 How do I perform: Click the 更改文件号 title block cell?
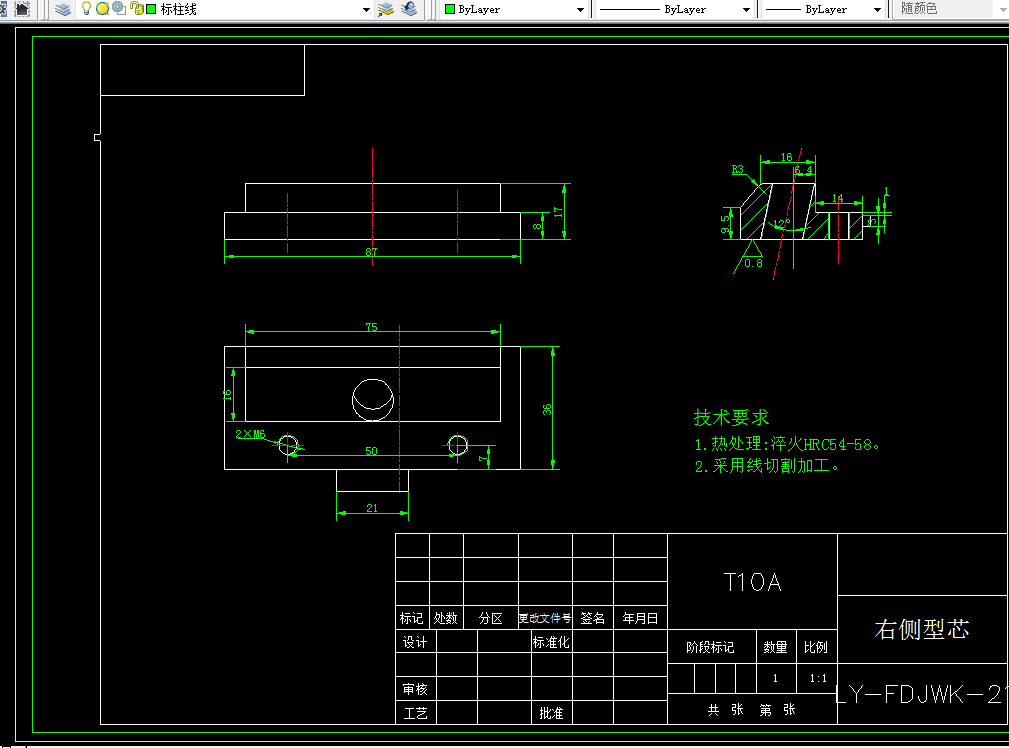point(545,618)
